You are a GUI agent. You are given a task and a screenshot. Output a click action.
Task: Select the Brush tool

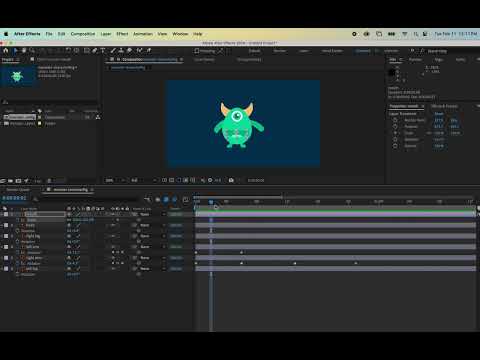(113, 51)
